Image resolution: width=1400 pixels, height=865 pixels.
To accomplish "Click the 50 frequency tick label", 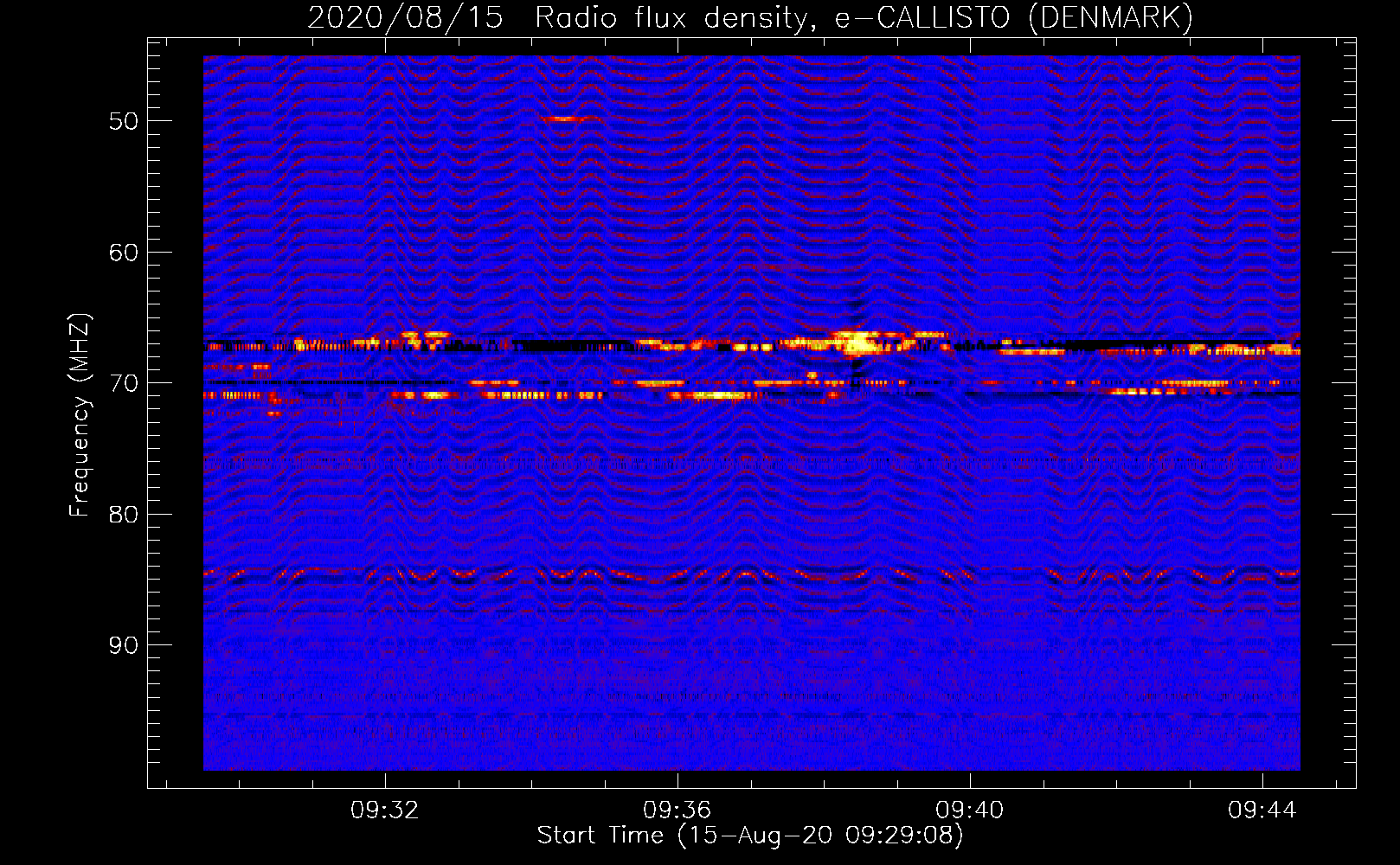I will [x=124, y=121].
